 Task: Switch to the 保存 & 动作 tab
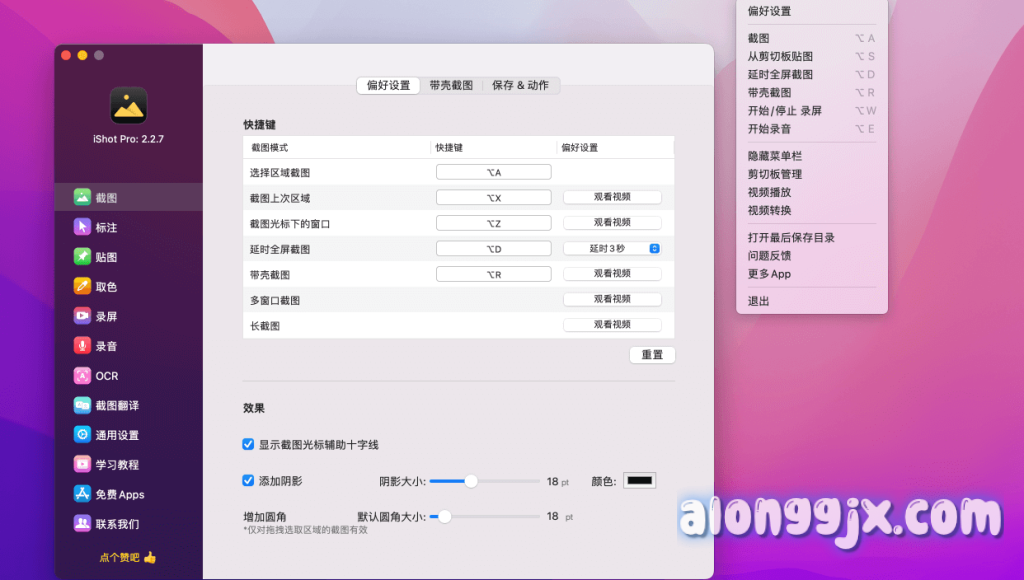pyautogui.click(x=520, y=86)
